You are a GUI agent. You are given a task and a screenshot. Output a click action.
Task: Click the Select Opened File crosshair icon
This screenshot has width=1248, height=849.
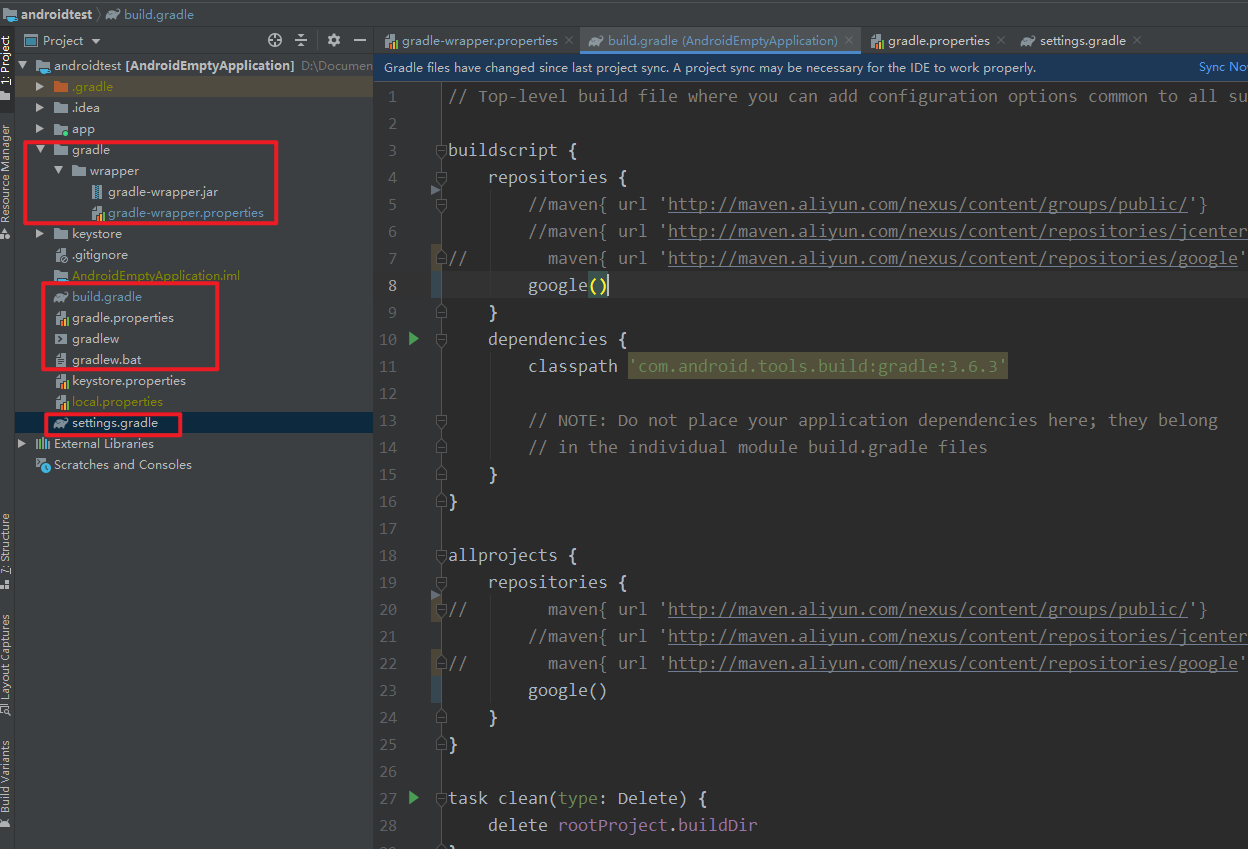pos(274,40)
